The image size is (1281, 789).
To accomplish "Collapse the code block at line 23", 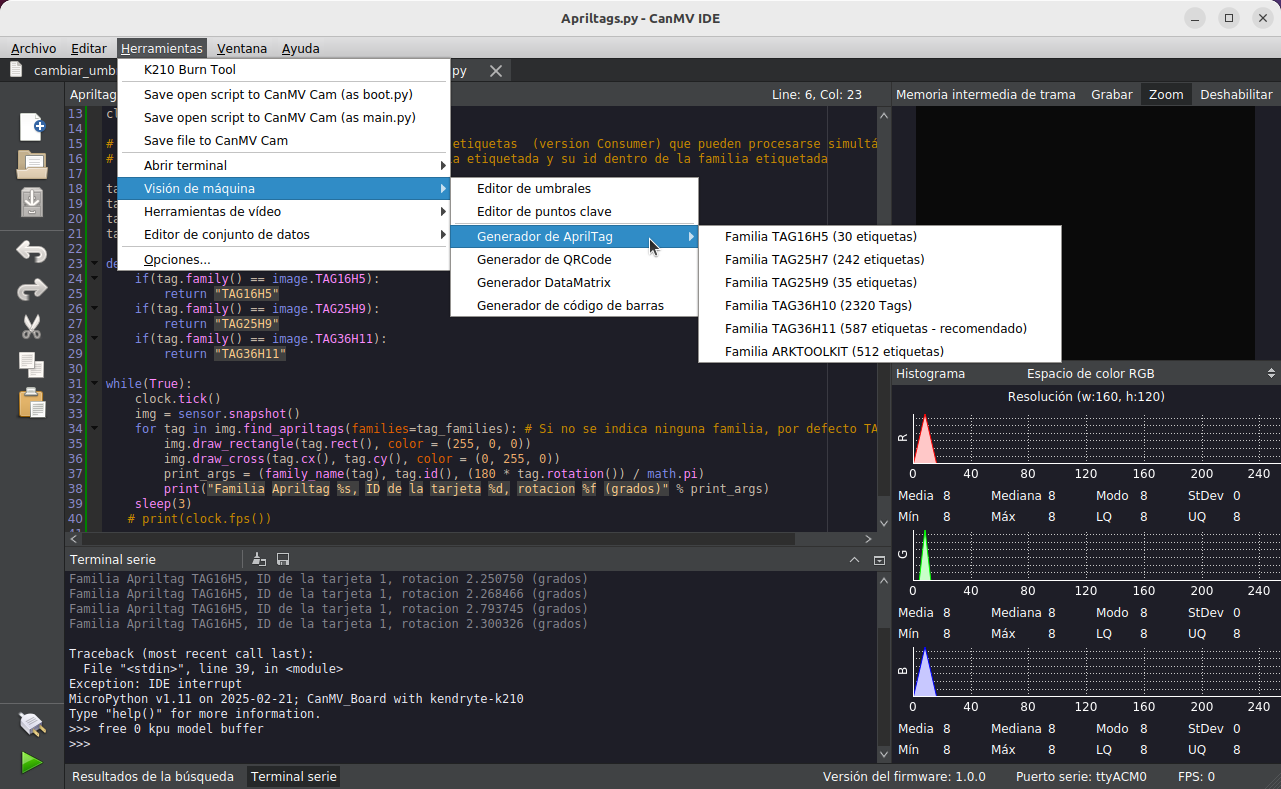I will click(94, 264).
